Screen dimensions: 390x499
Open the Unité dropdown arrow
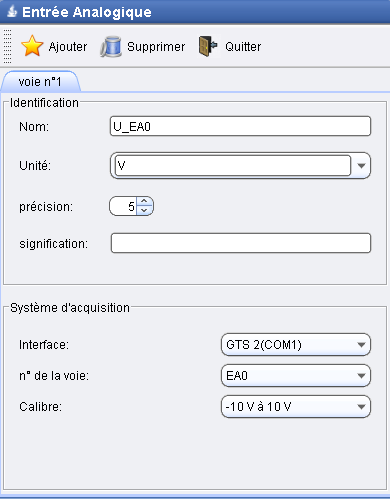pos(361,166)
